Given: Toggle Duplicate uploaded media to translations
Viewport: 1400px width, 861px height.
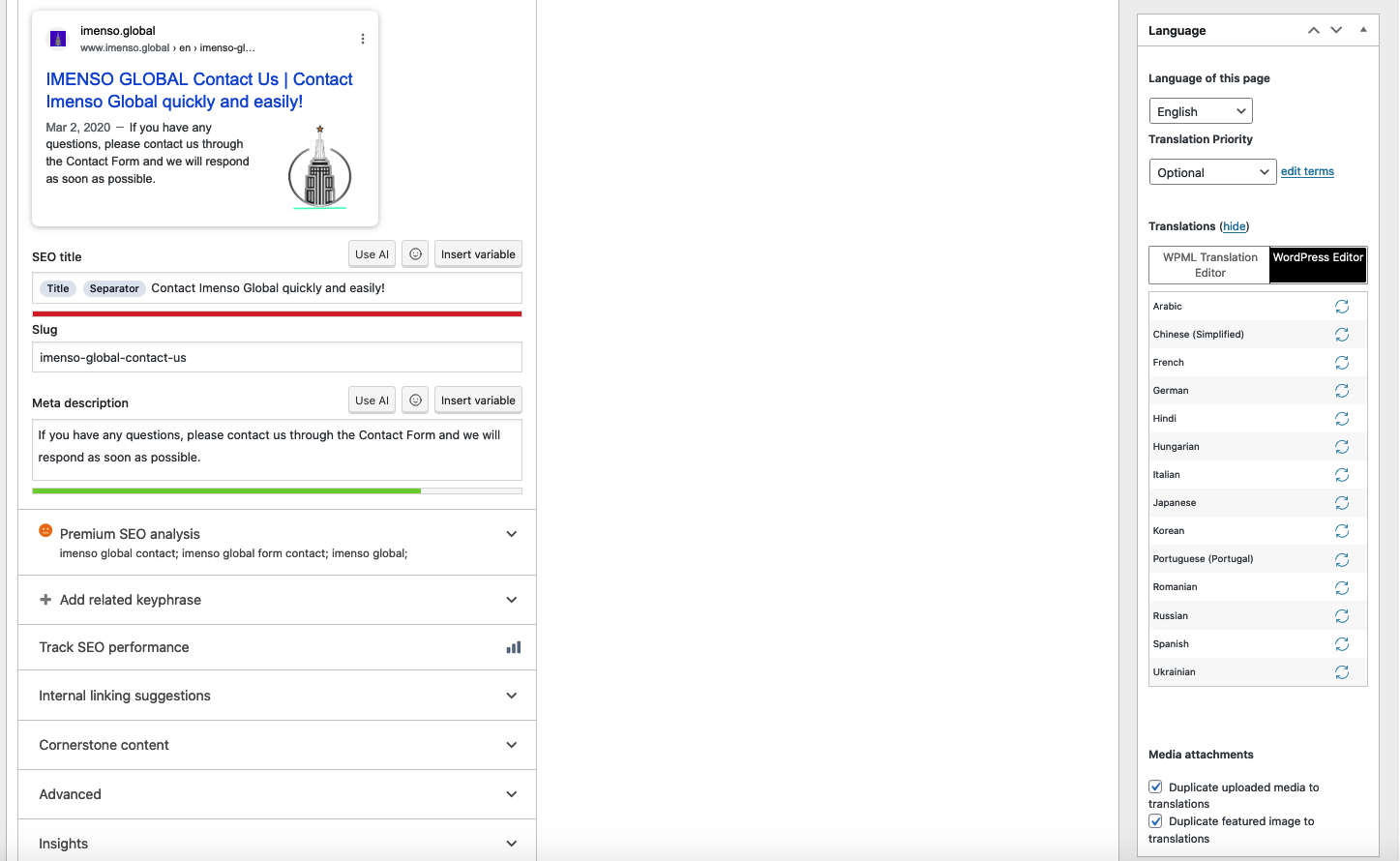Looking at the screenshot, I should pos(1155,787).
